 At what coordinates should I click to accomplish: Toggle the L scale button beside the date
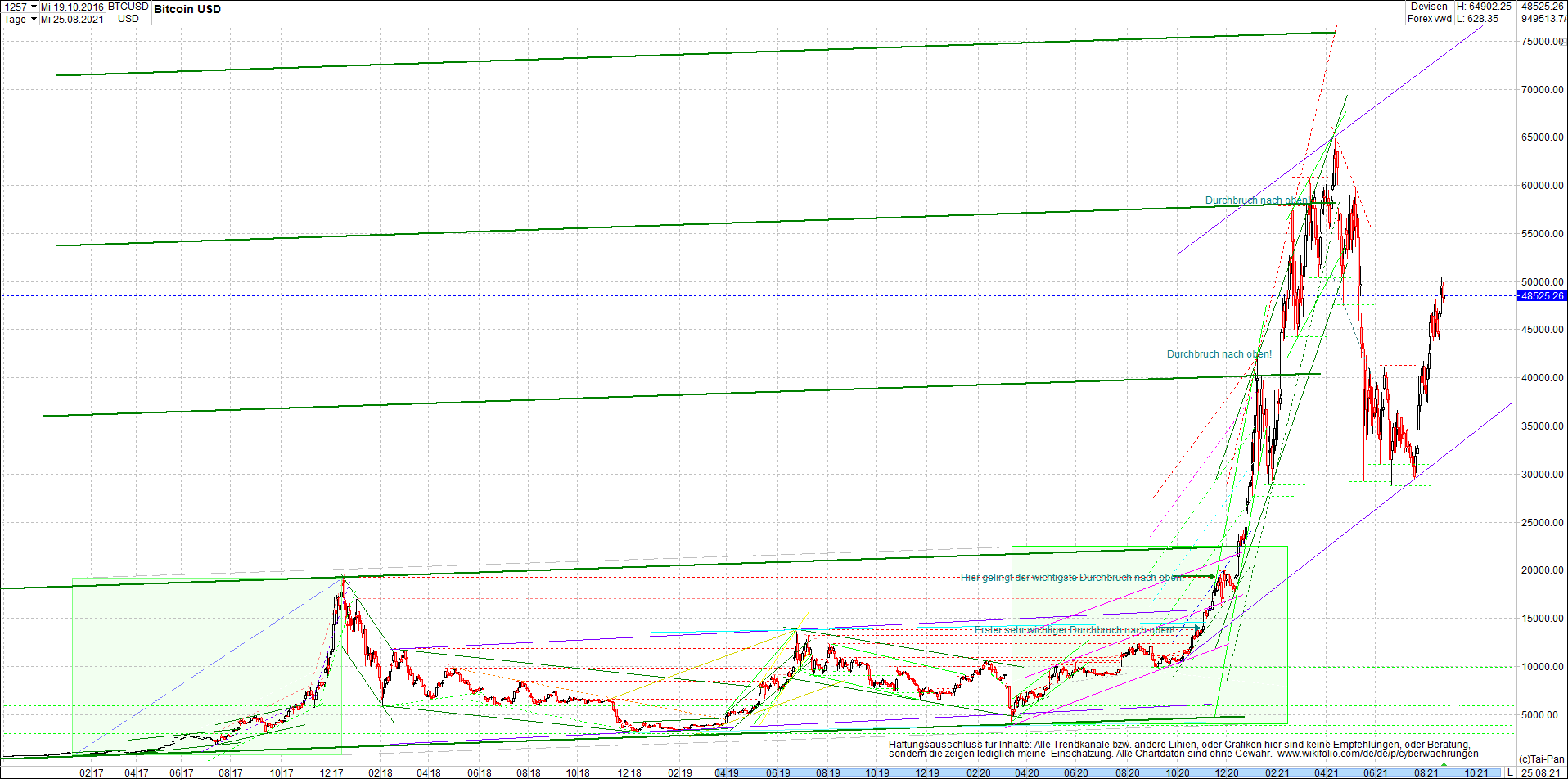click(x=1510, y=772)
